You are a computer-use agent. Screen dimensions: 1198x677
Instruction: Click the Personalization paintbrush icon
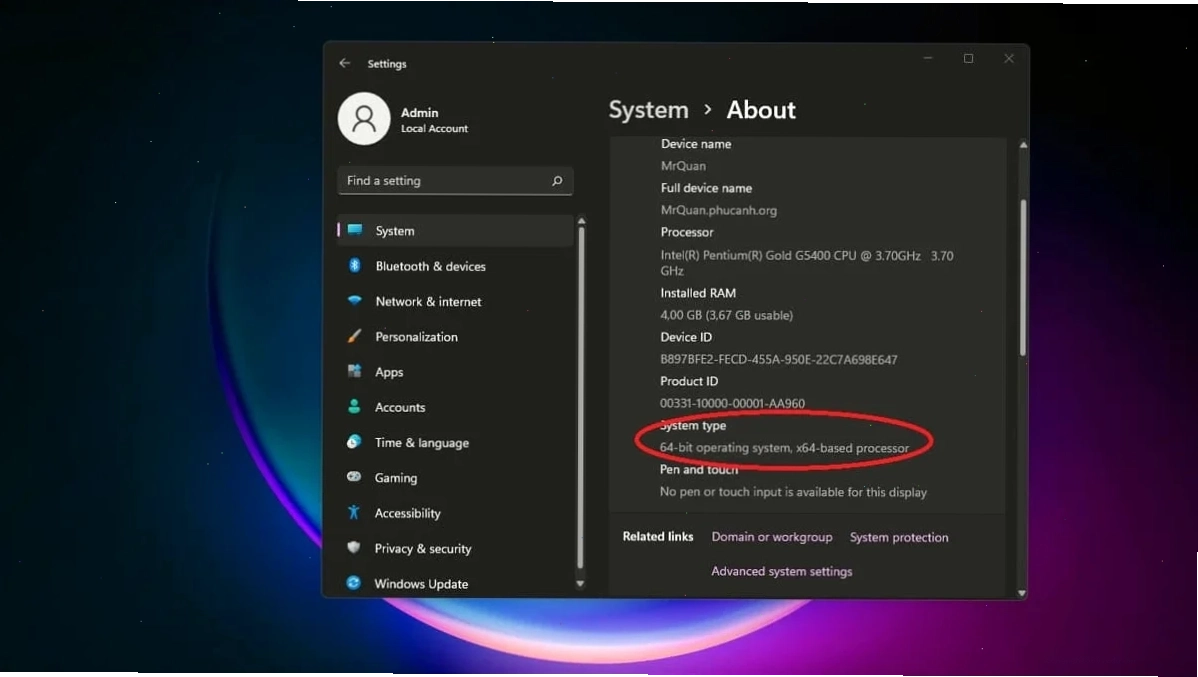355,335
